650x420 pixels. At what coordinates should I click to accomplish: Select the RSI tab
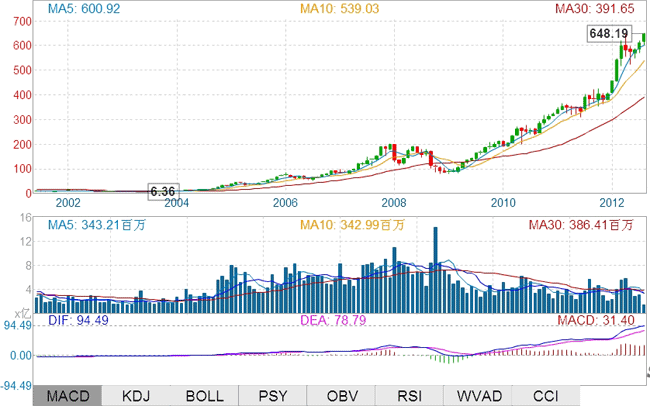[409, 396]
